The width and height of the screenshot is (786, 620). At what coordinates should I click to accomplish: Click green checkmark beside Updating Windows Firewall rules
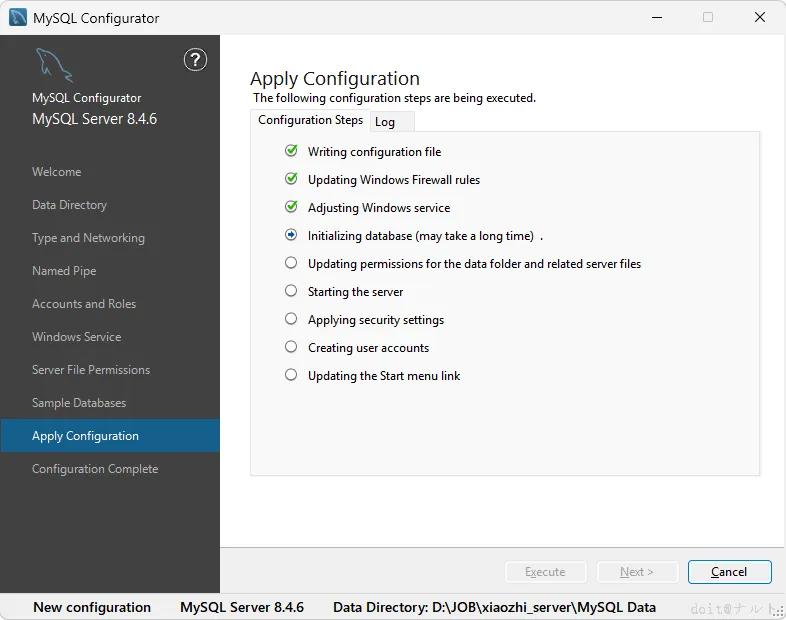click(291, 179)
